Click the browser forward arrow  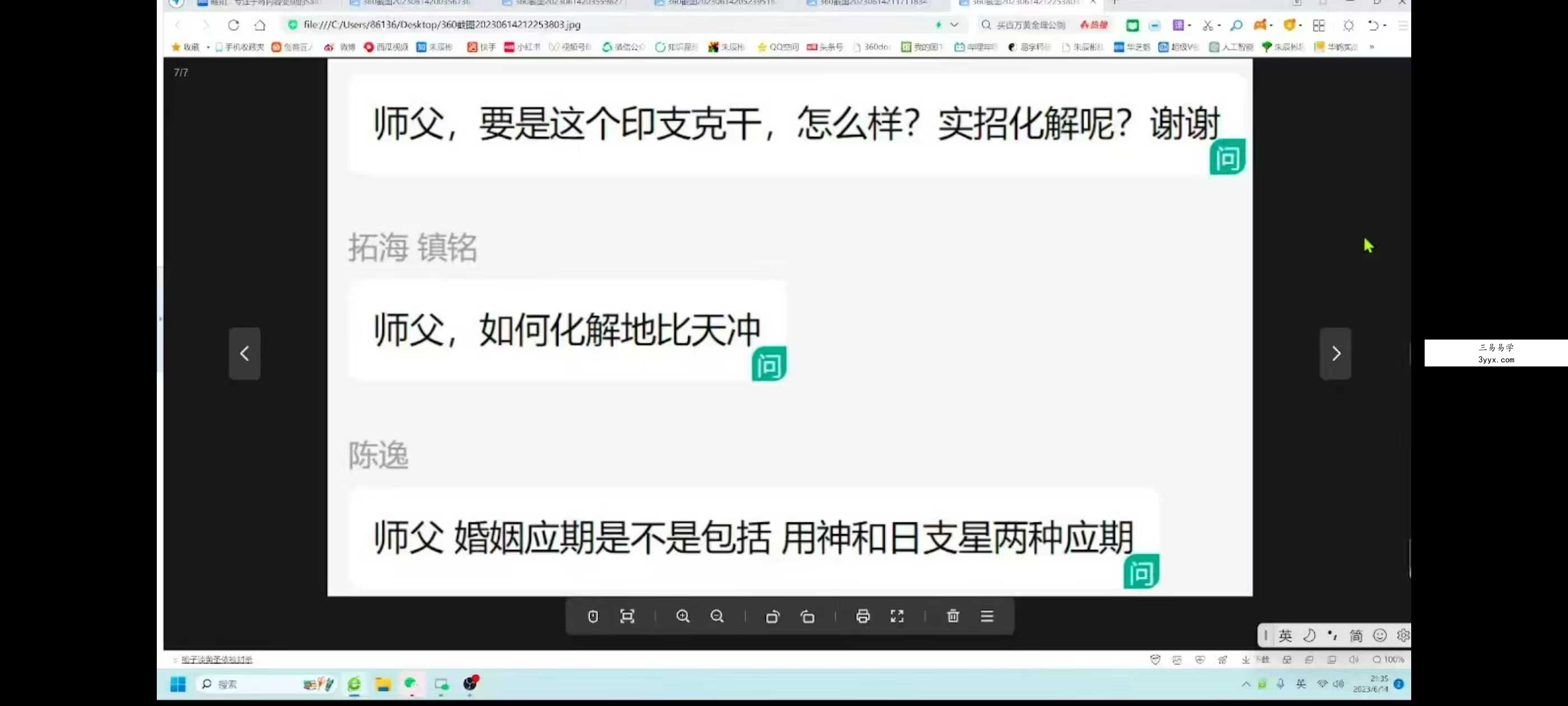[x=205, y=25]
